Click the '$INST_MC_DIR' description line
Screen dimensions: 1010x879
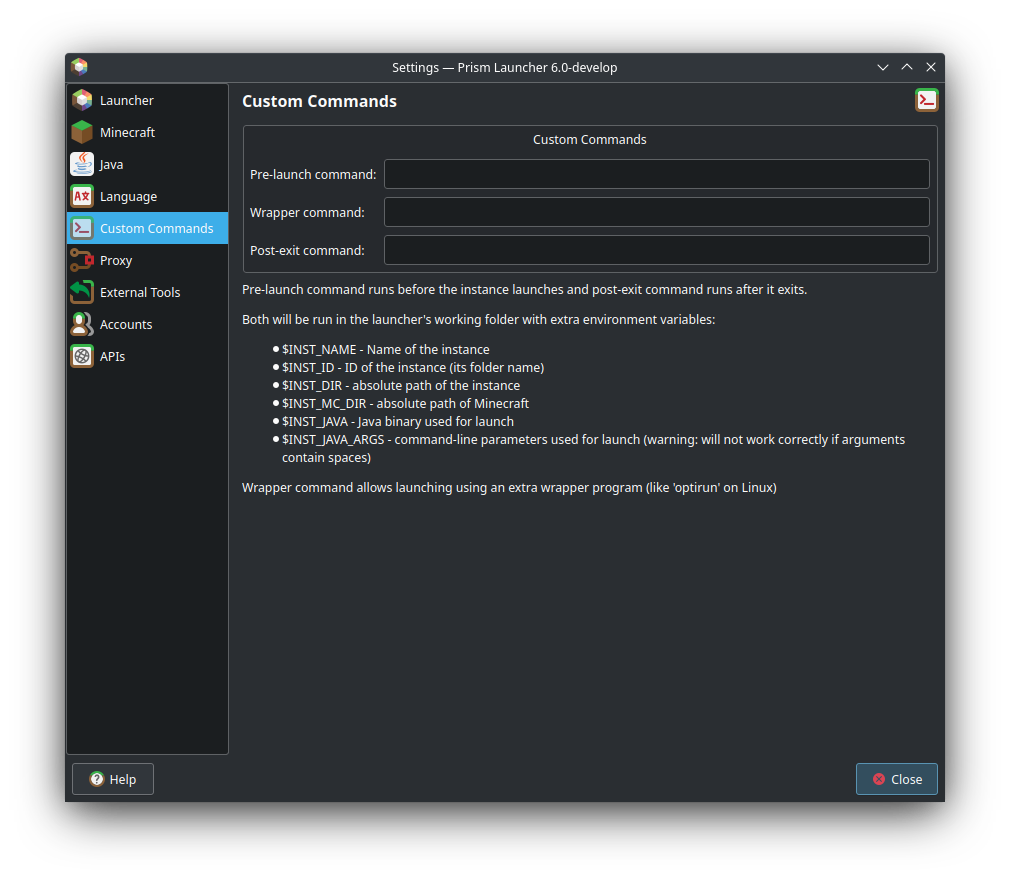coord(405,403)
